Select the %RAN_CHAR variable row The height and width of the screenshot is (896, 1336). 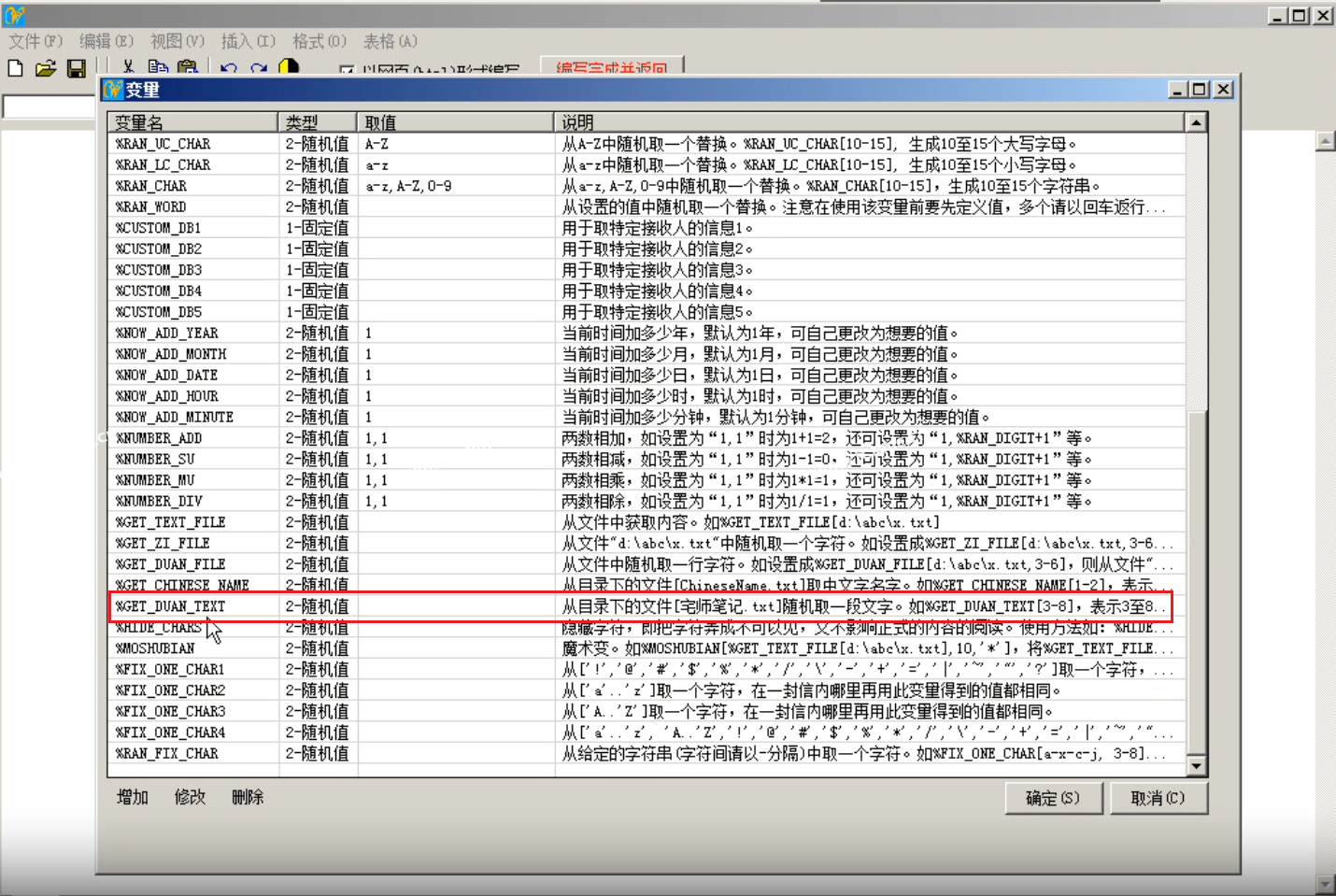point(647,186)
